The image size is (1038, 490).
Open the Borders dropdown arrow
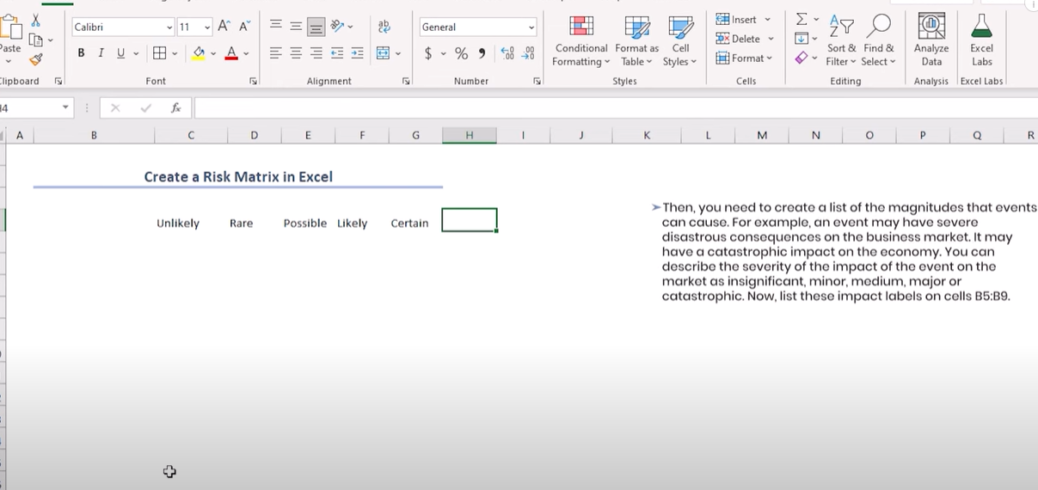(x=175, y=53)
